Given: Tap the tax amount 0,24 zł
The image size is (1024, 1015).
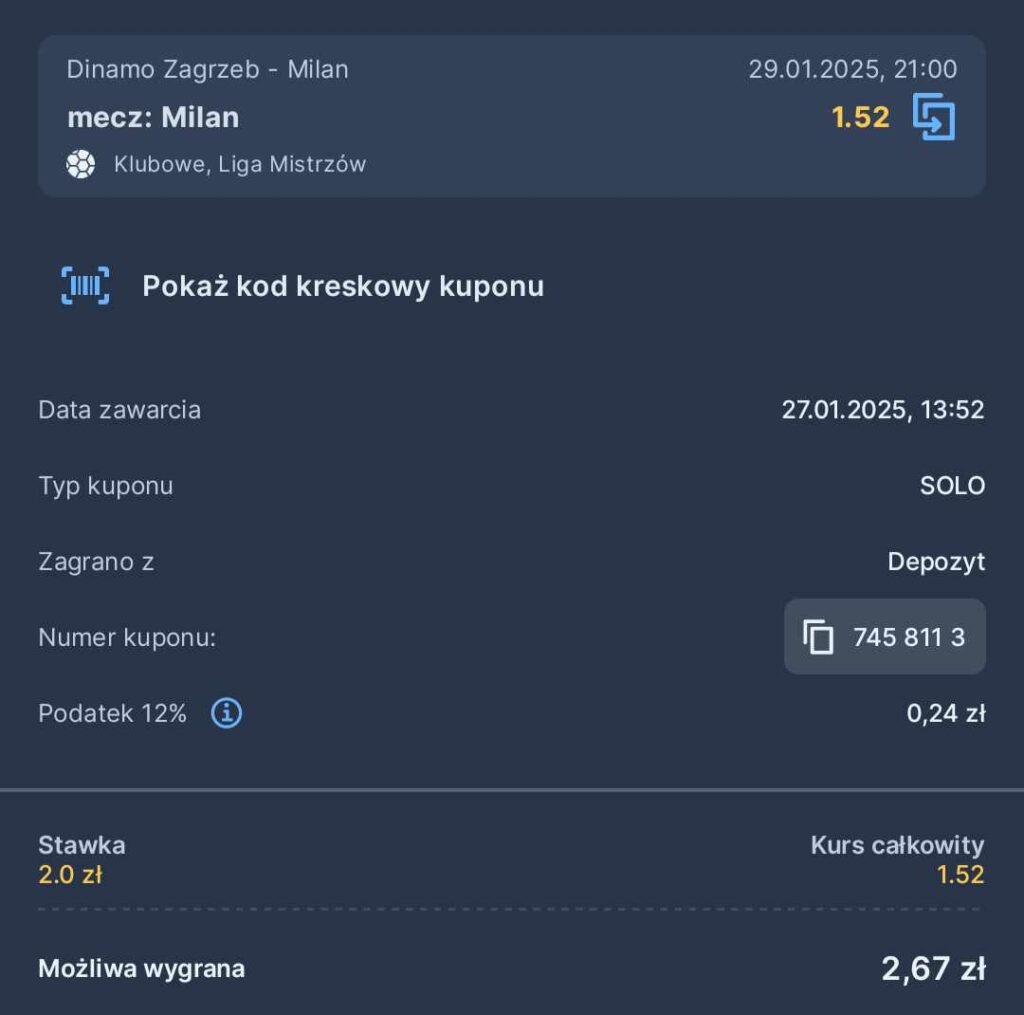Looking at the screenshot, I should (x=946, y=713).
